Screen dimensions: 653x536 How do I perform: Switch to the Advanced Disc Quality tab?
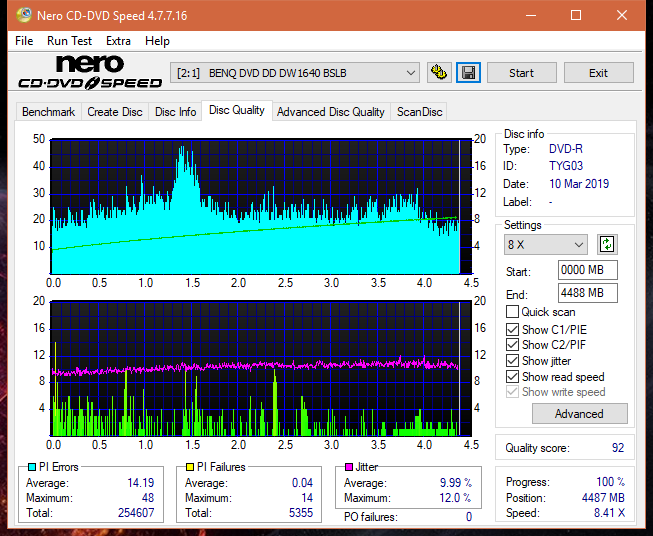(331, 112)
